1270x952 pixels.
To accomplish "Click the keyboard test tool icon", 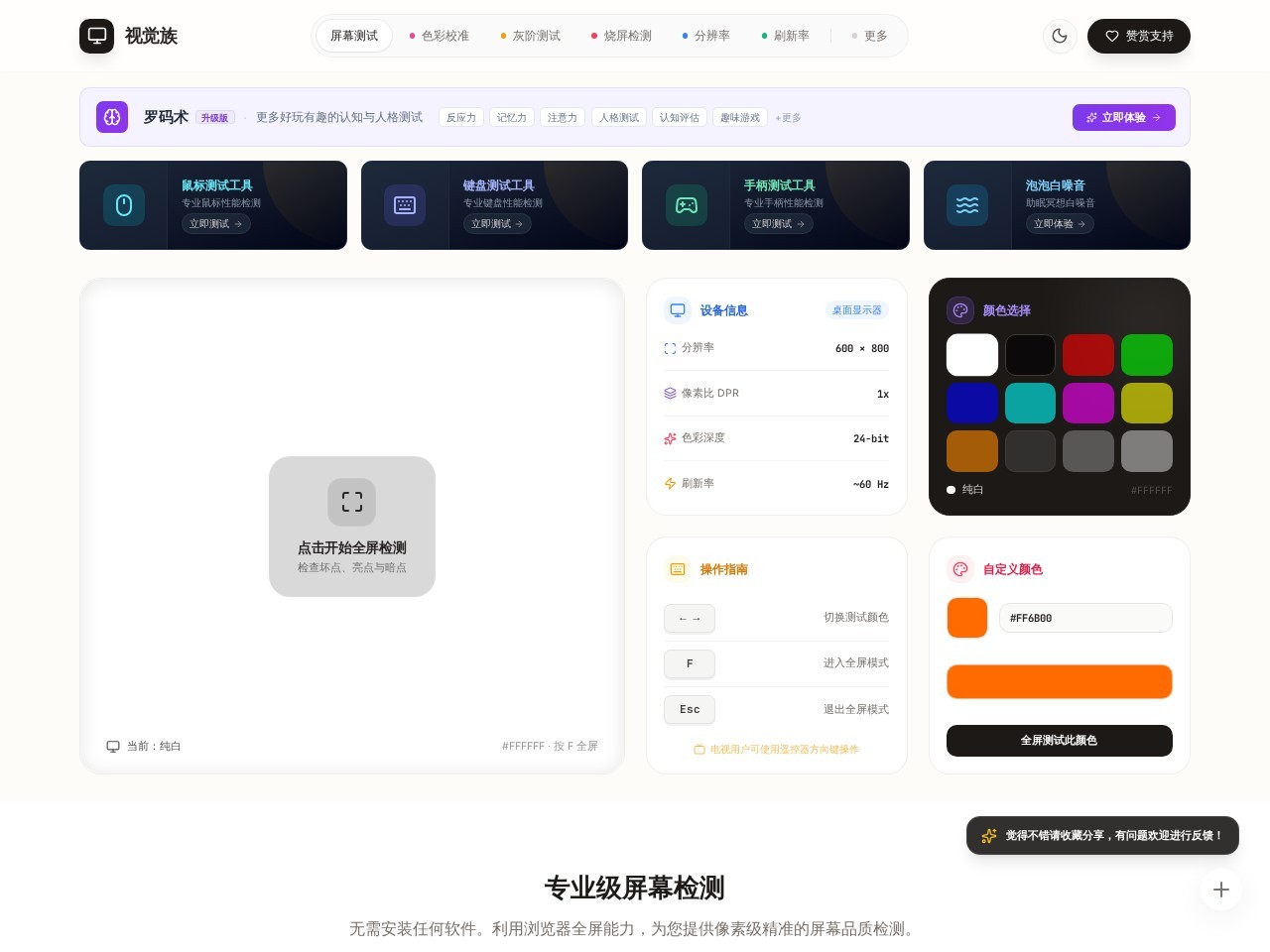I will coord(405,205).
